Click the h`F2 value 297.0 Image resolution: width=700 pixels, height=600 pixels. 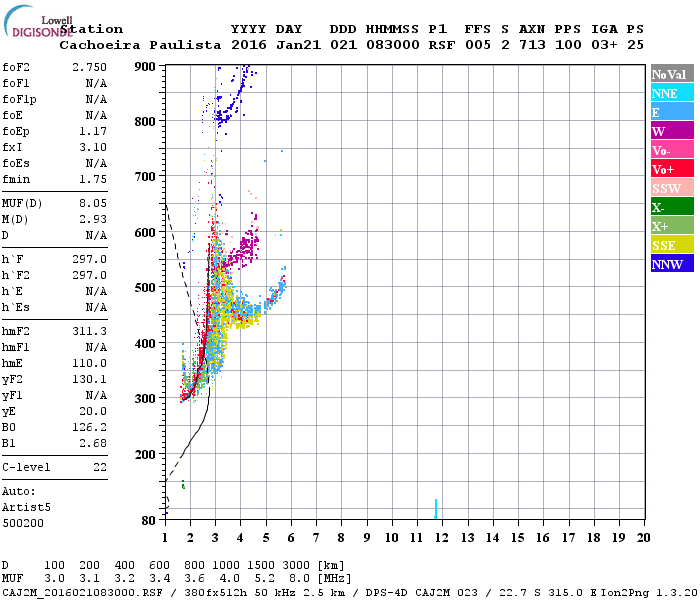[89, 275]
